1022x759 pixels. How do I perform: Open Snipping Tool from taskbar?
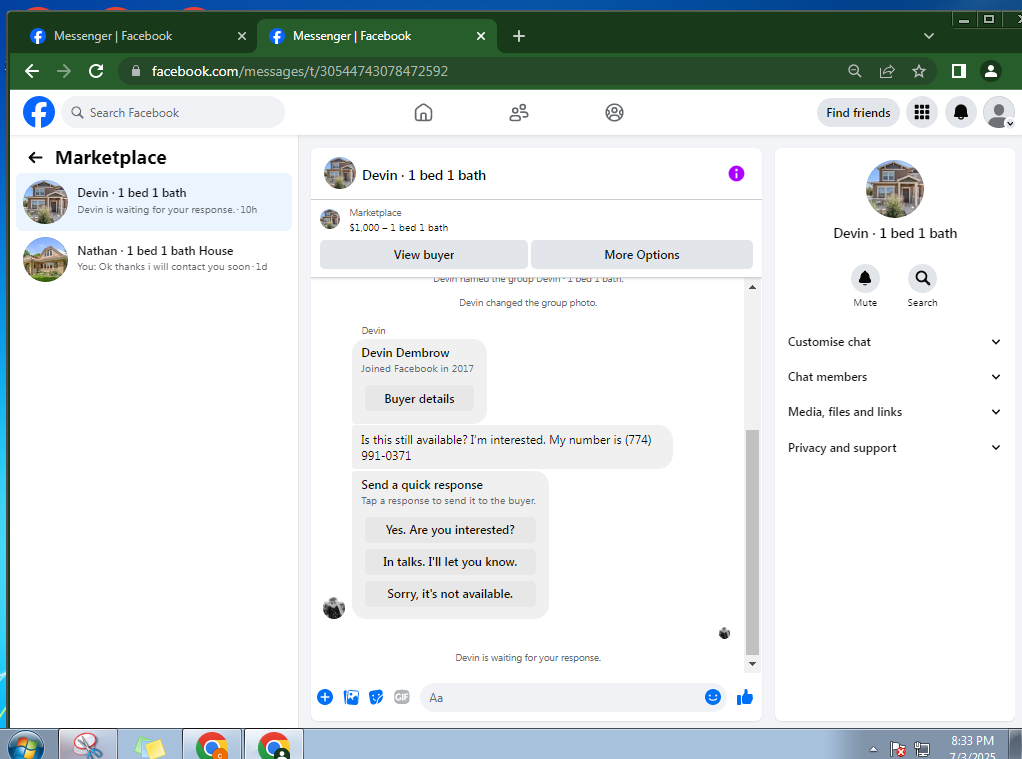[x=88, y=745]
